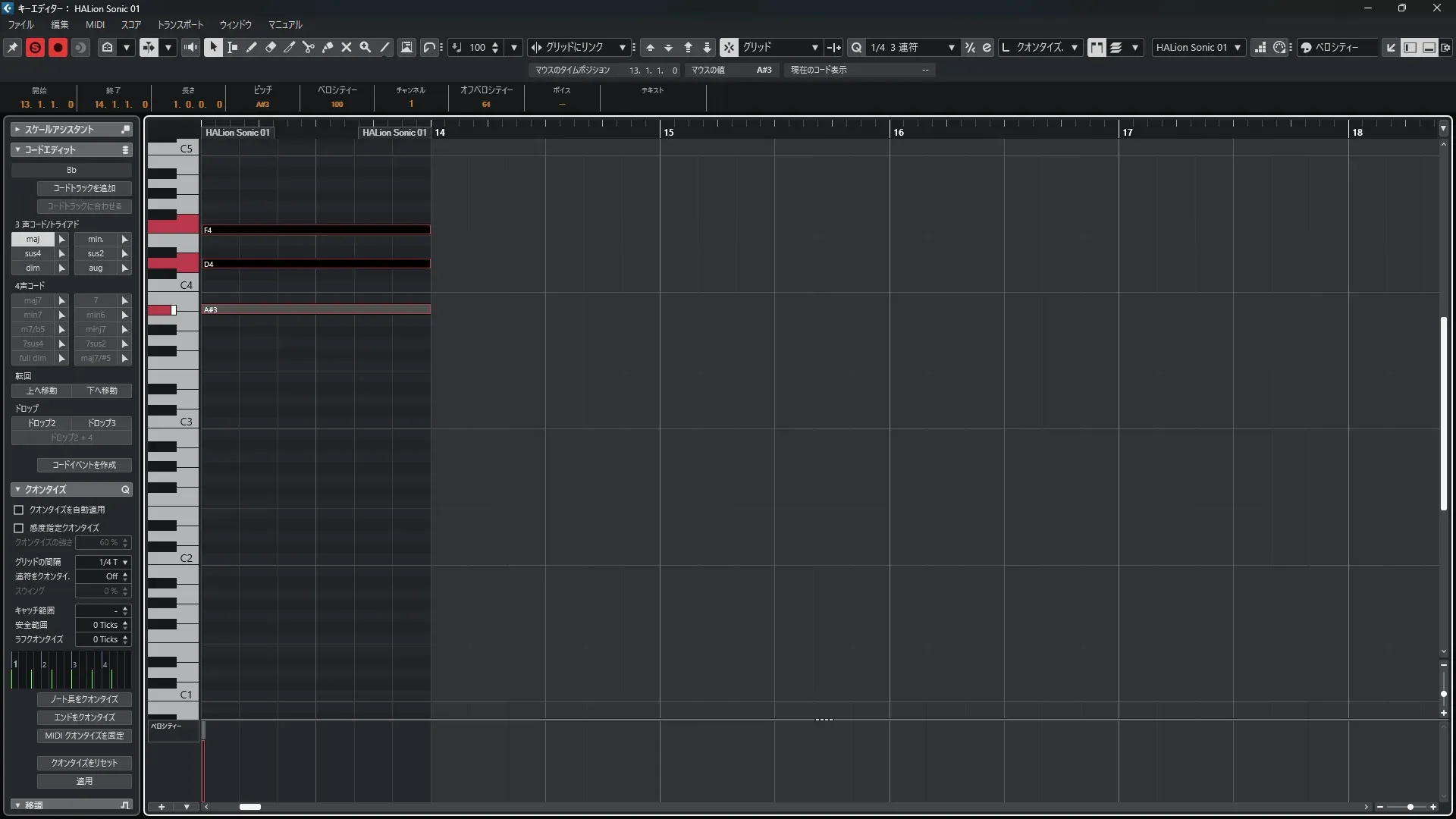This screenshot has height=819, width=1456.
Task: Select the Erase tool
Action: pos(271,47)
